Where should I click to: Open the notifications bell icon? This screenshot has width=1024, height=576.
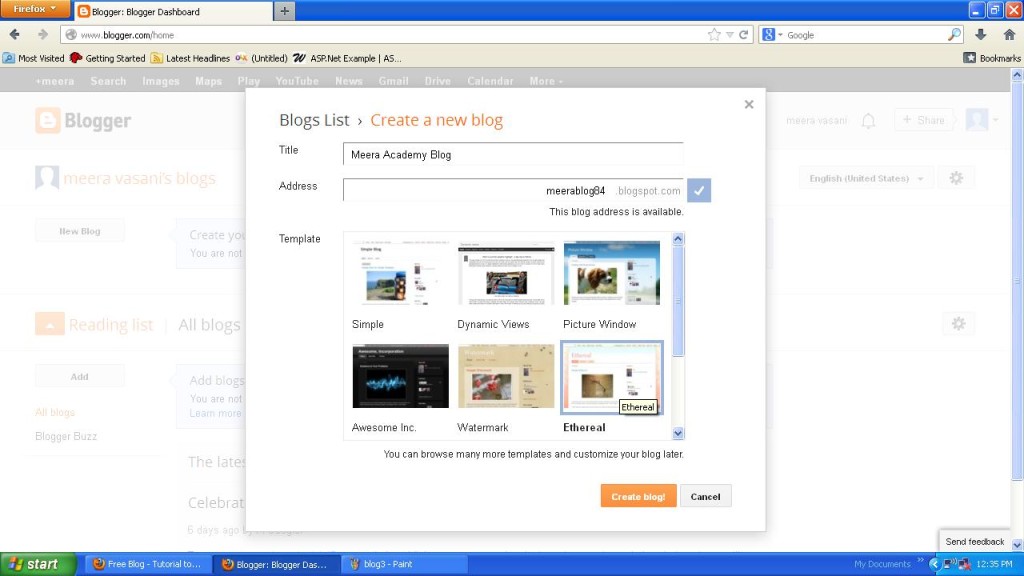point(868,120)
